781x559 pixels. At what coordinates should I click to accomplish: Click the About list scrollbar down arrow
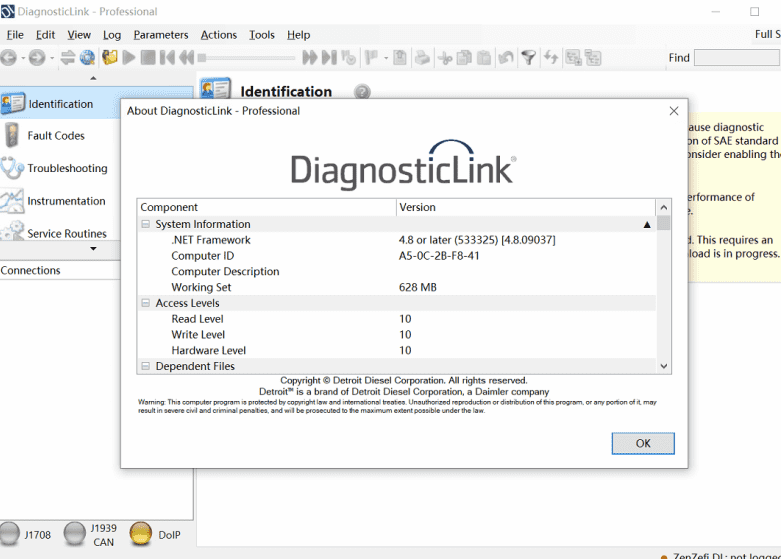point(663,366)
